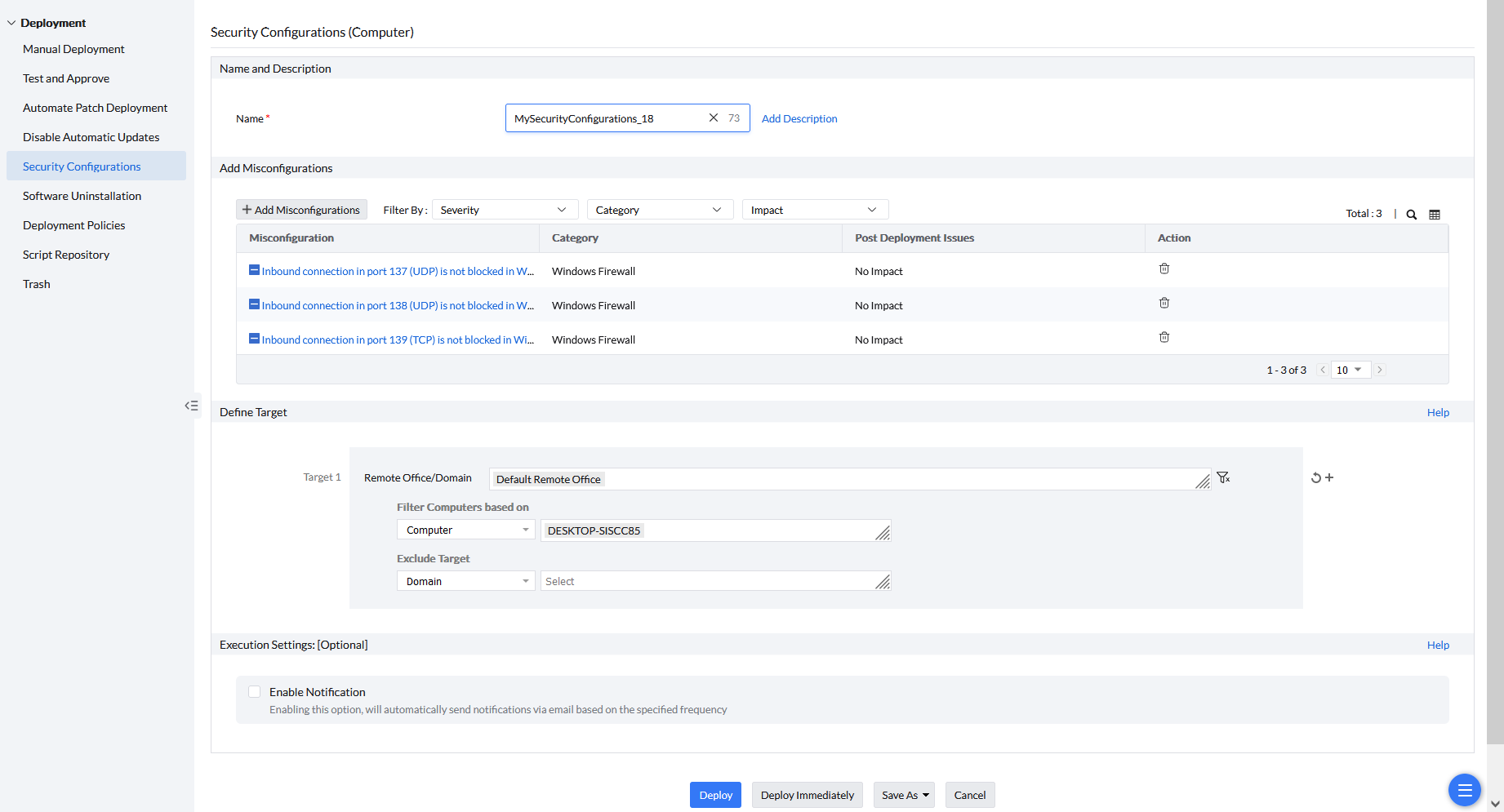1504x812 pixels.
Task: Open column chooser grid icon
Action: (1435, 215)
